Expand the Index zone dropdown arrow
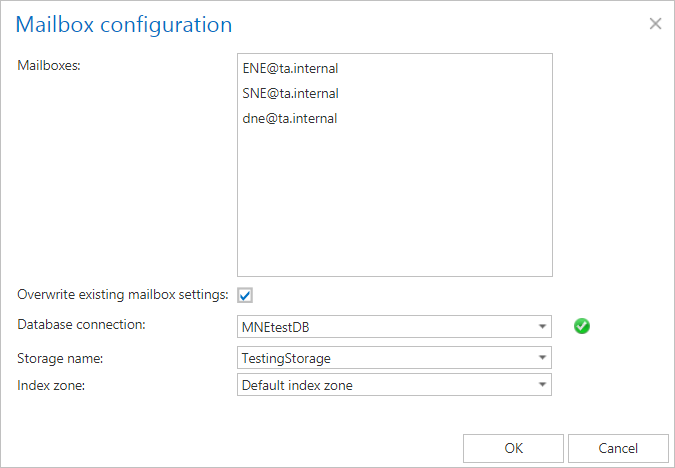The width and height of the screenshot is (675, 468). point(541,385)
